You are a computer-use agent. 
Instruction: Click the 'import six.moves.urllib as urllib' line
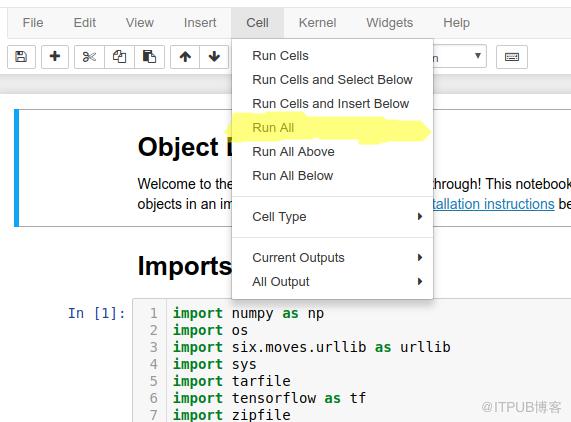point(312,347)
